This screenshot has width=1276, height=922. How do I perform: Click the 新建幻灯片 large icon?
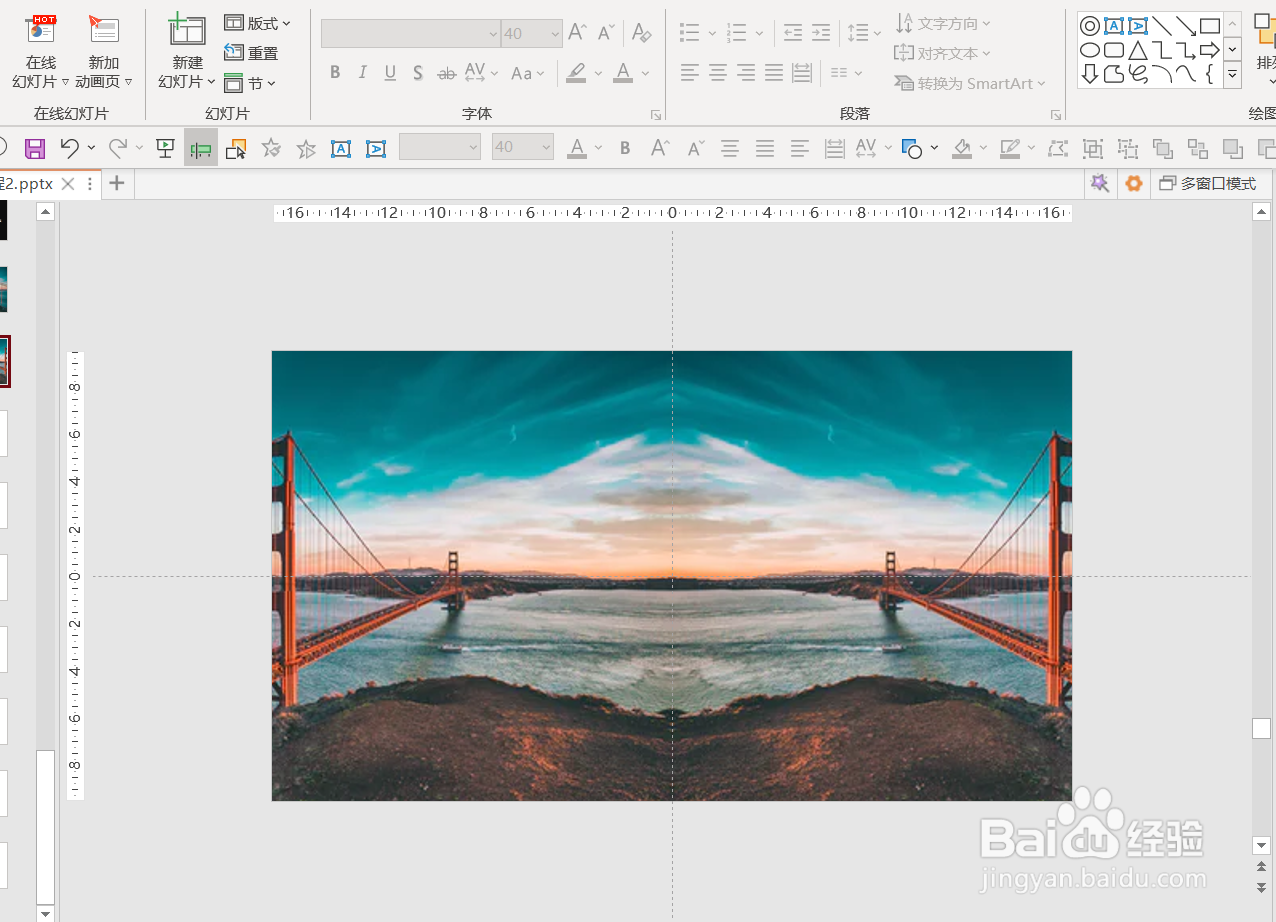click(x=187, y=30)
